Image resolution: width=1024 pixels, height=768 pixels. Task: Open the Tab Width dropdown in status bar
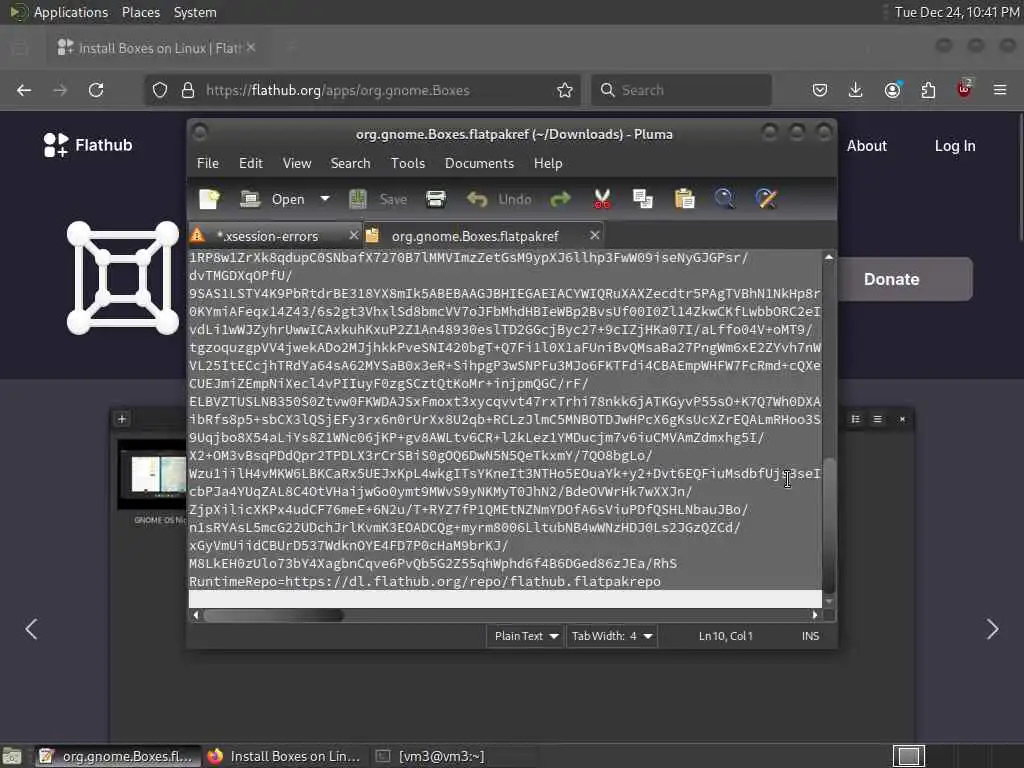[x=612, y=636]
